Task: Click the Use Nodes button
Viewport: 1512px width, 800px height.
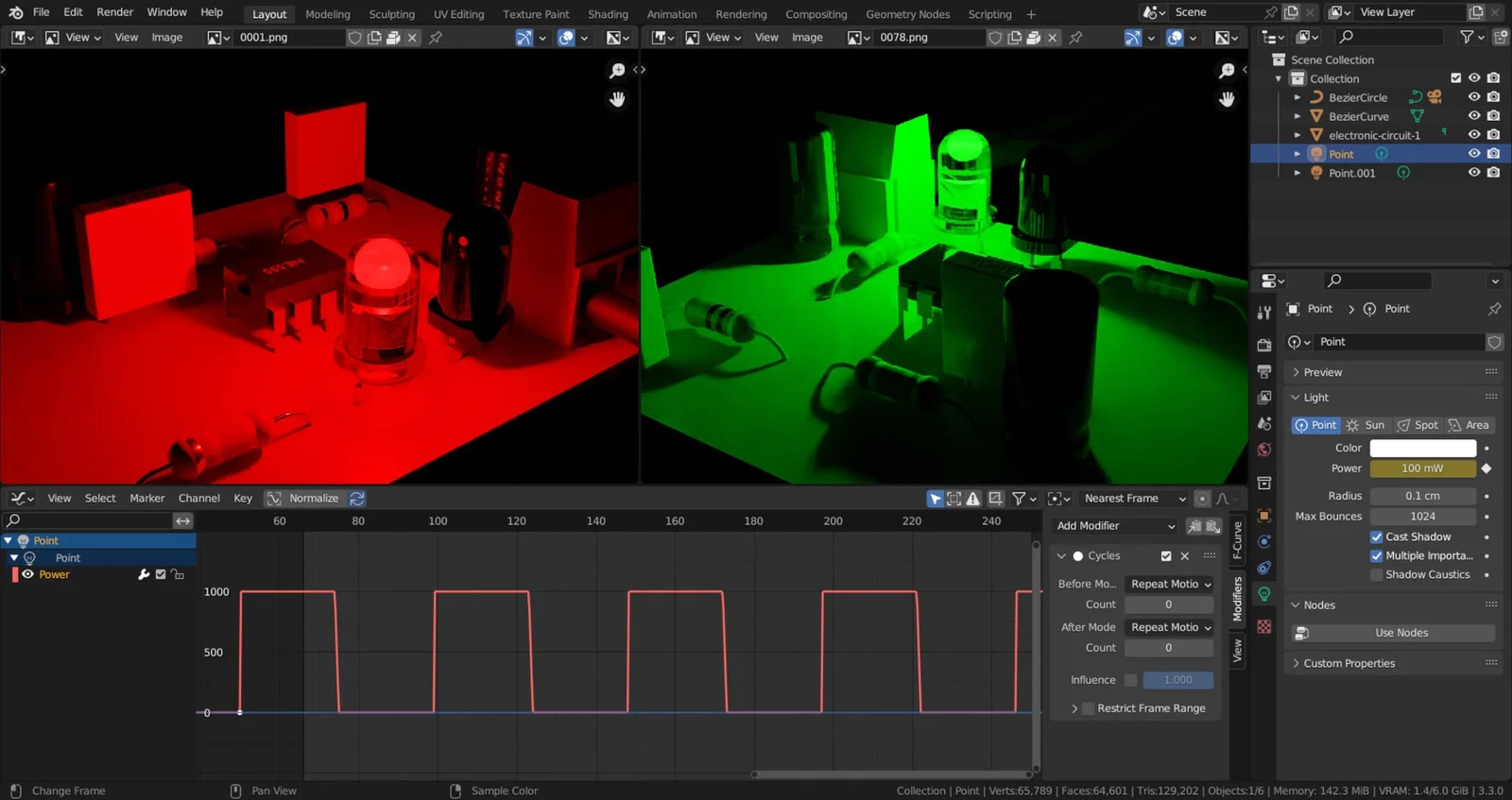Action: (1400, 633)
